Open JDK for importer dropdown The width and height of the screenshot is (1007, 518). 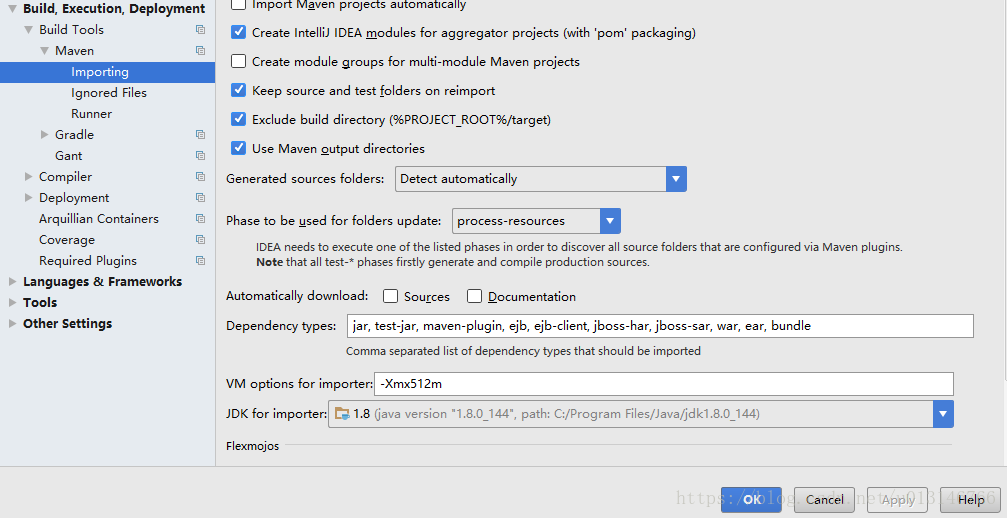(x=640, y=414)
